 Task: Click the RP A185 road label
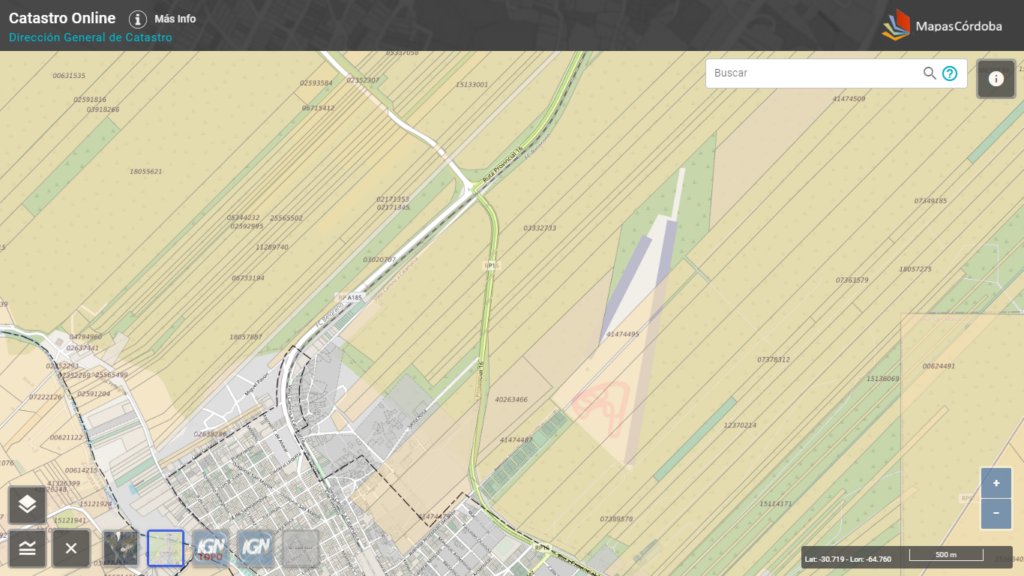pyautogui.click(x=350, y=298)
